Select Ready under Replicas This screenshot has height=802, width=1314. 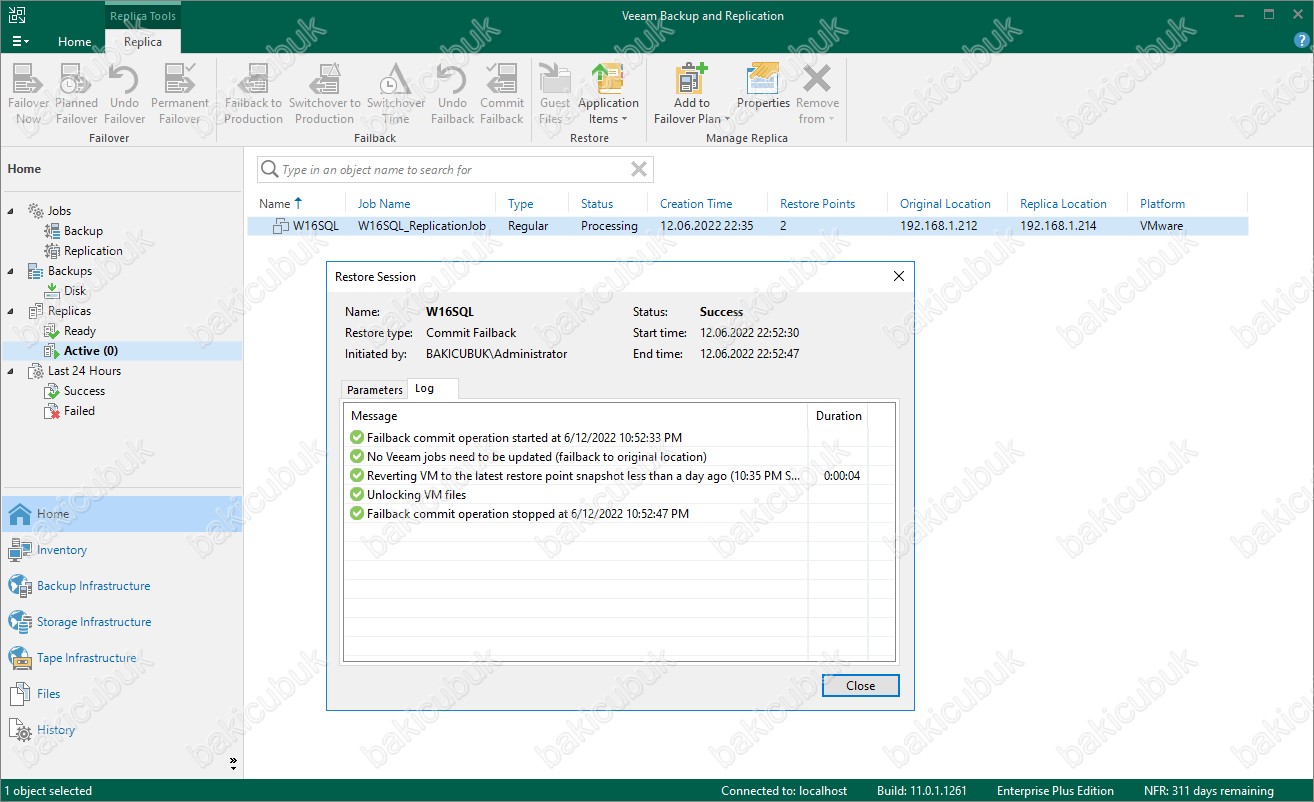click(80, 331)
